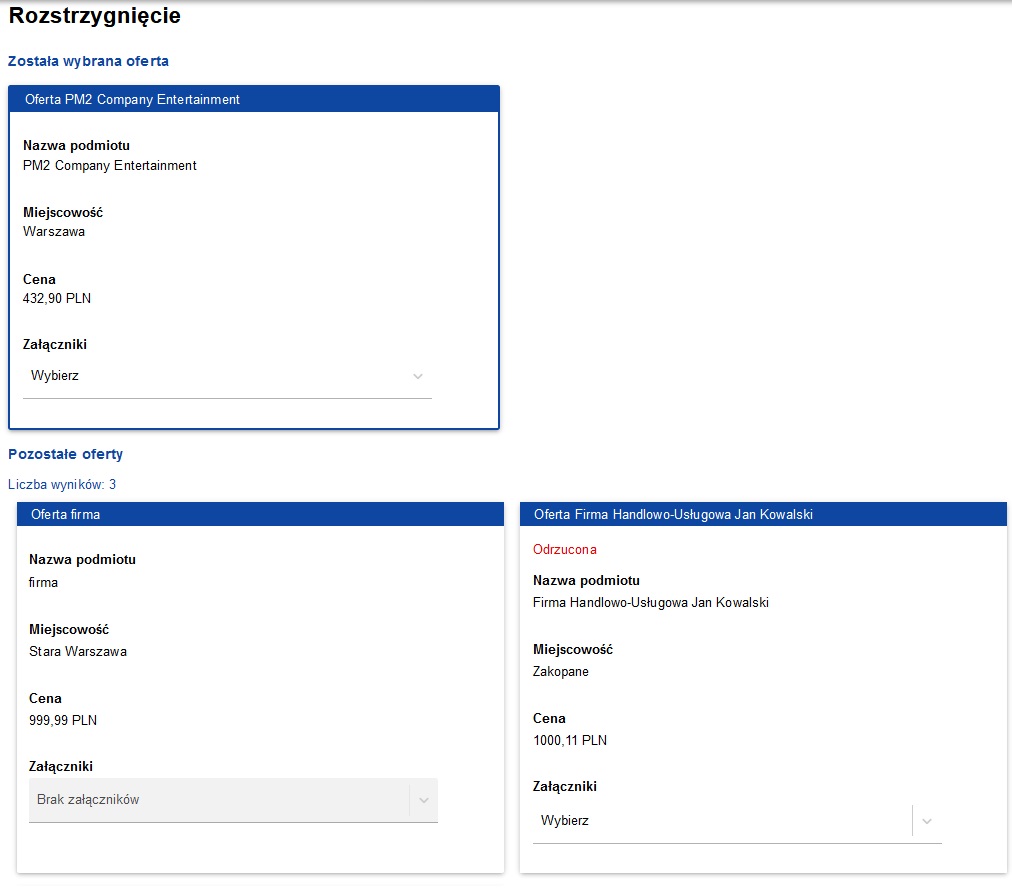Click the Rozstrzygnięcie page title
This screenshot has height=889, width=1012.
94,16
